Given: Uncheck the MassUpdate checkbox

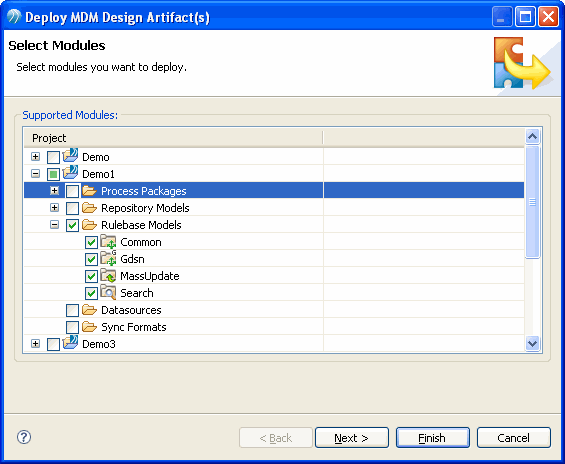Looking at the screenshot, I should 92,276.
